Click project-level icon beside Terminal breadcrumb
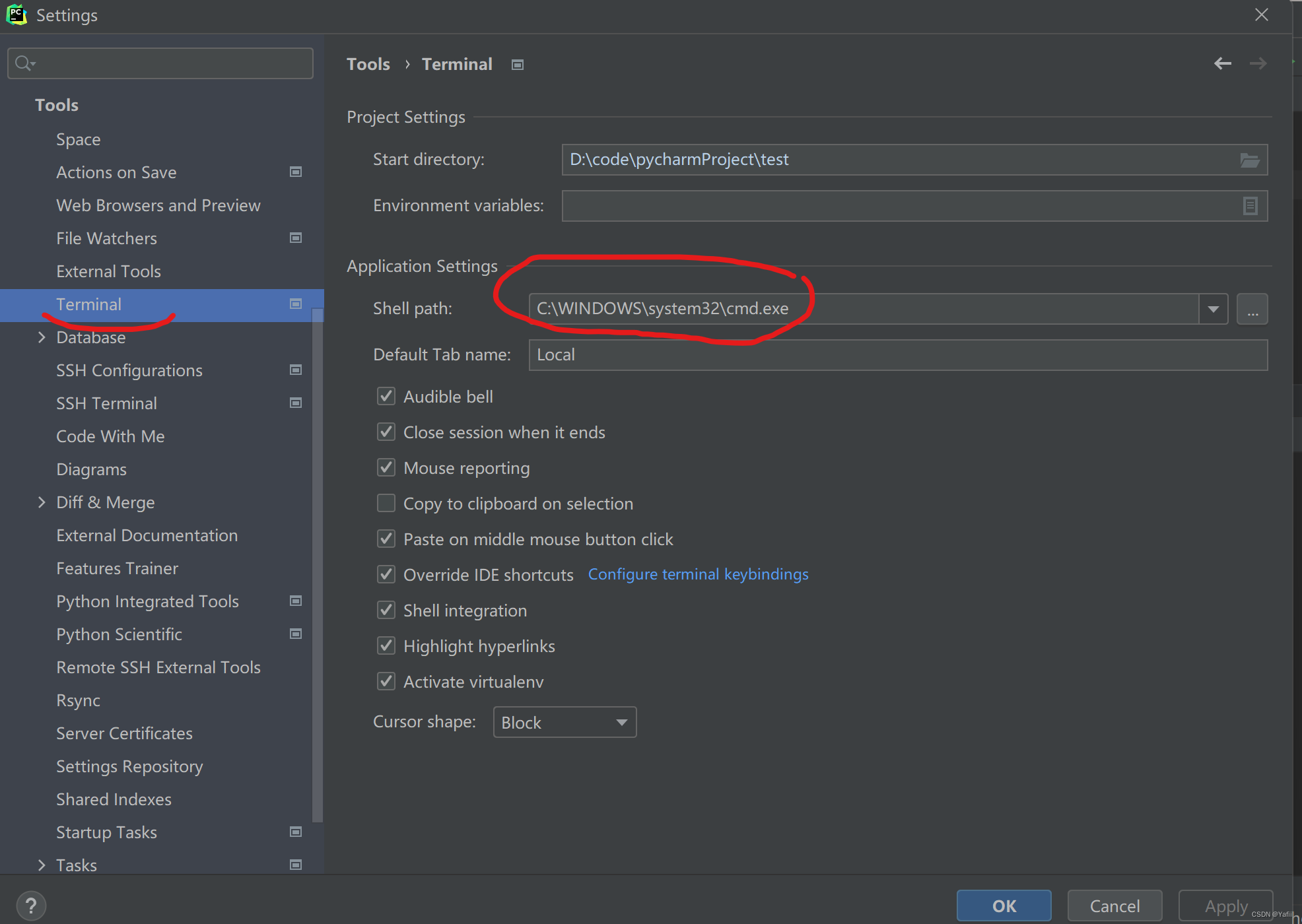 coord(518,65)
